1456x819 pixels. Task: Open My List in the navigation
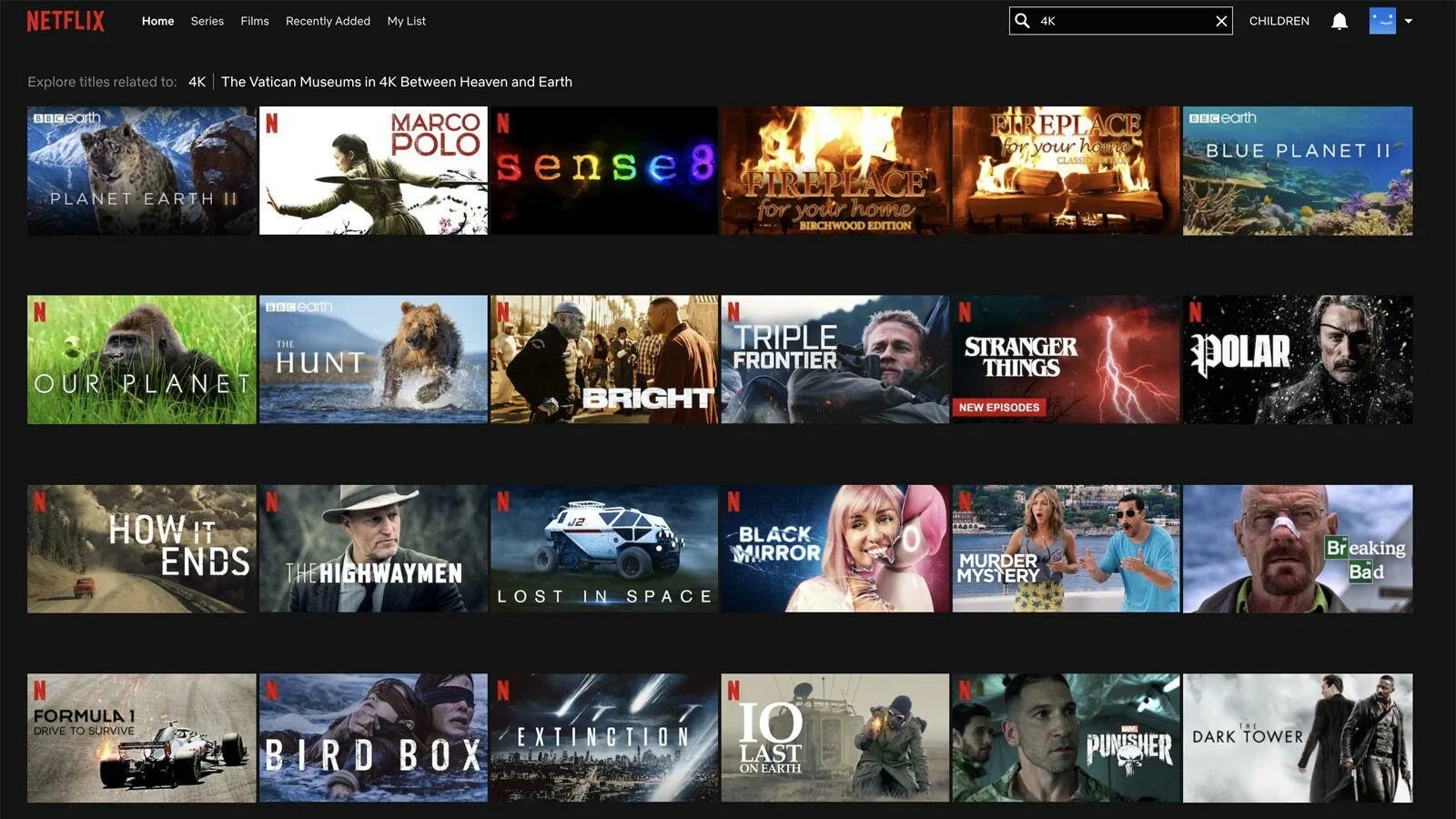coord(406,21)
